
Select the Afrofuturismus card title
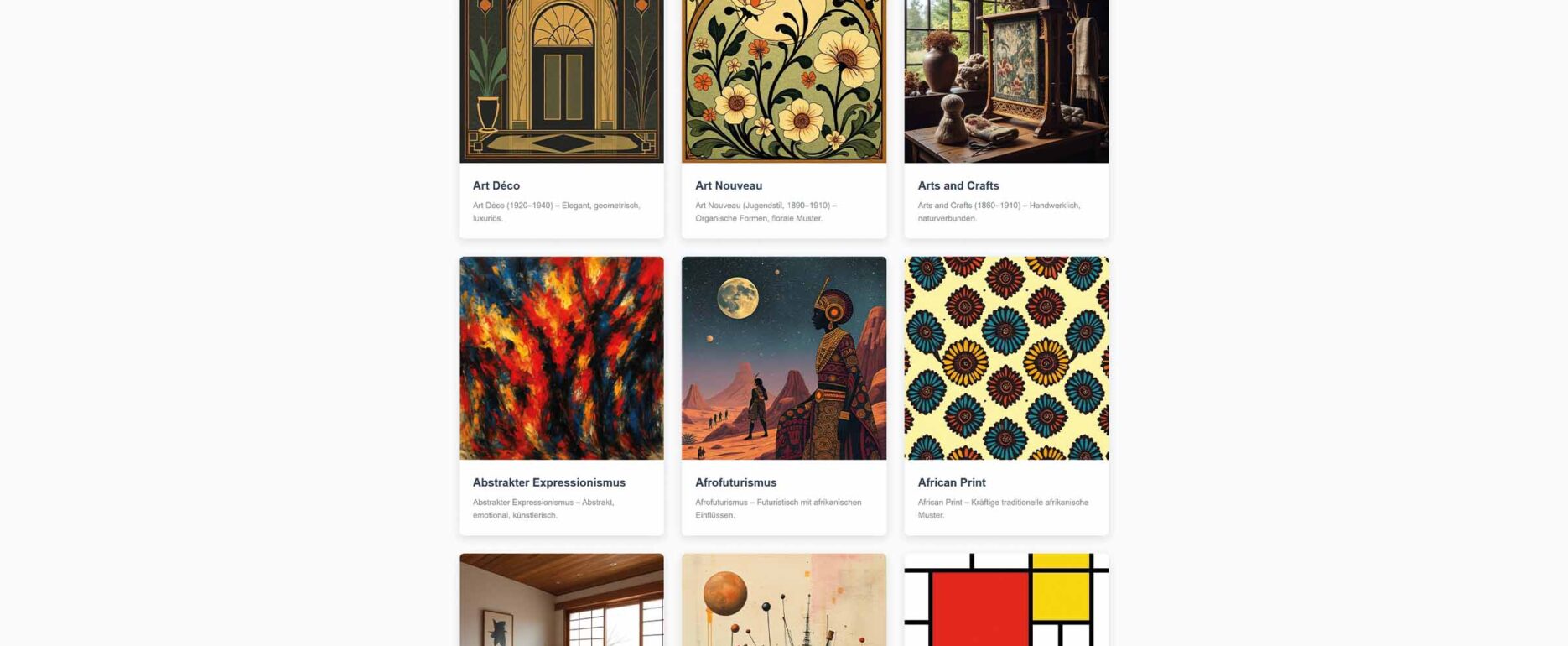tap(736, 482)
